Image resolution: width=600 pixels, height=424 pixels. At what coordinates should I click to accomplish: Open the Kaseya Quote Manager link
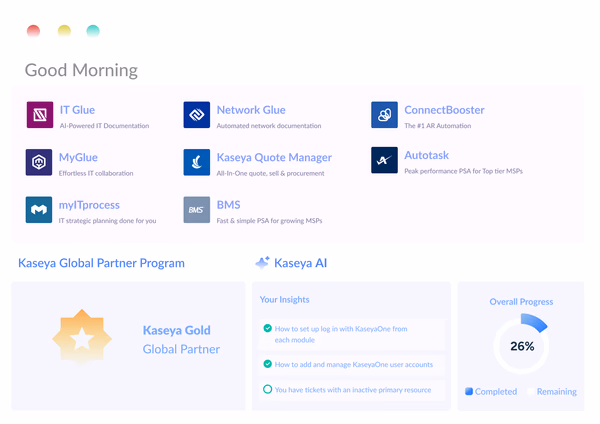(x=274, y=157)
